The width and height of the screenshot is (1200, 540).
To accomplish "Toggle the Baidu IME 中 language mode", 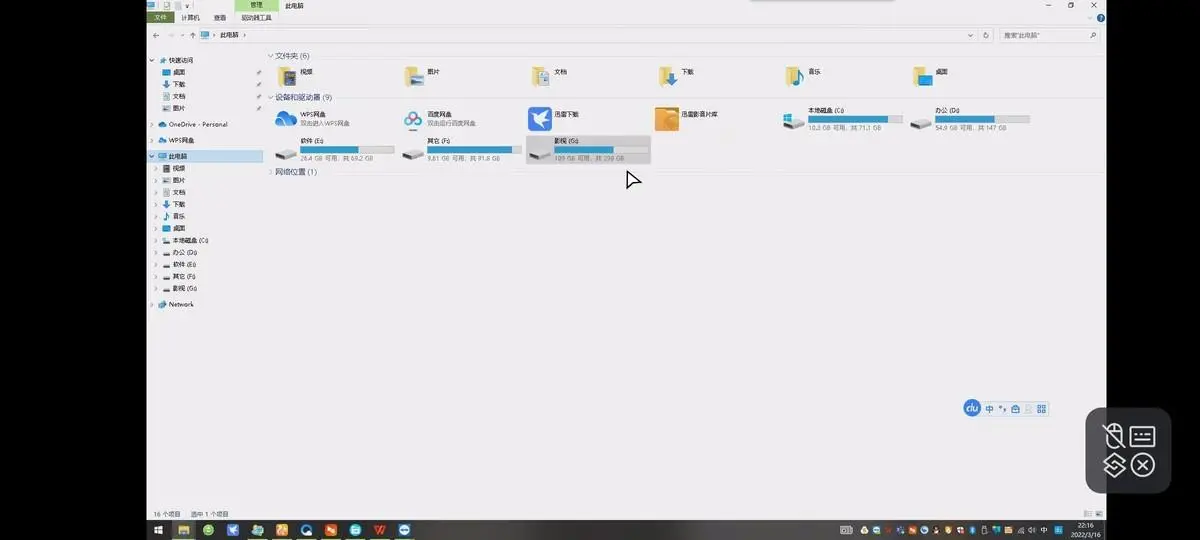I will [990, 409].
